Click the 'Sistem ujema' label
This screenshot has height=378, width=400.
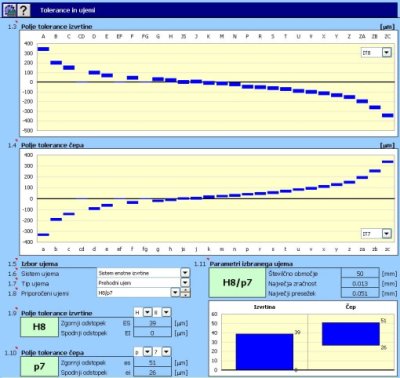click(x=40, y=274)
